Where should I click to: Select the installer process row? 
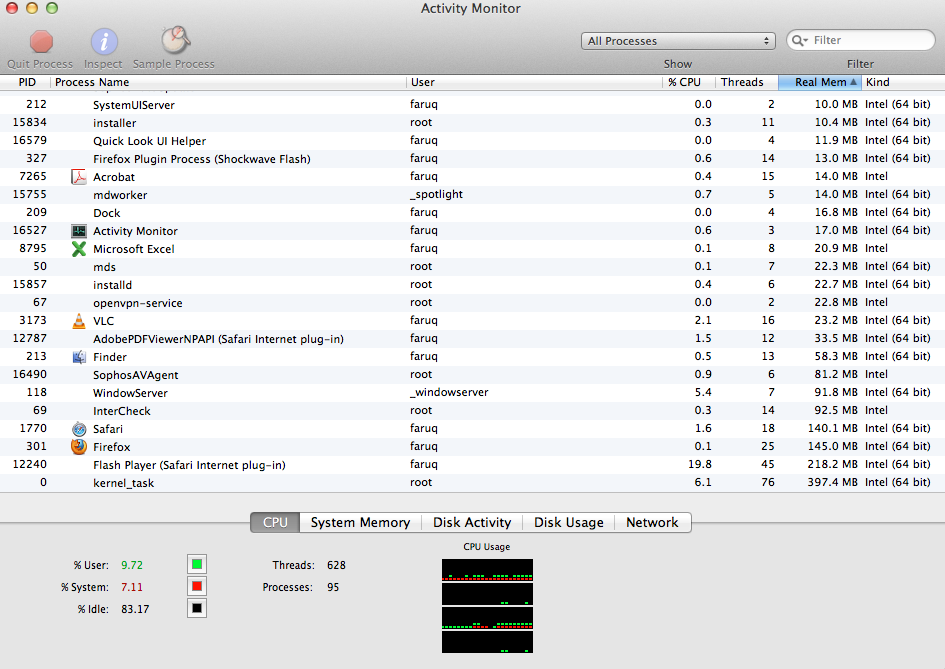pos(472,122)
